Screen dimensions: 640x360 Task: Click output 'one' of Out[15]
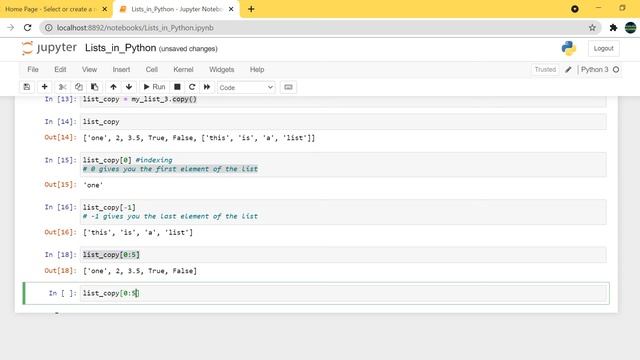(93, 185)
